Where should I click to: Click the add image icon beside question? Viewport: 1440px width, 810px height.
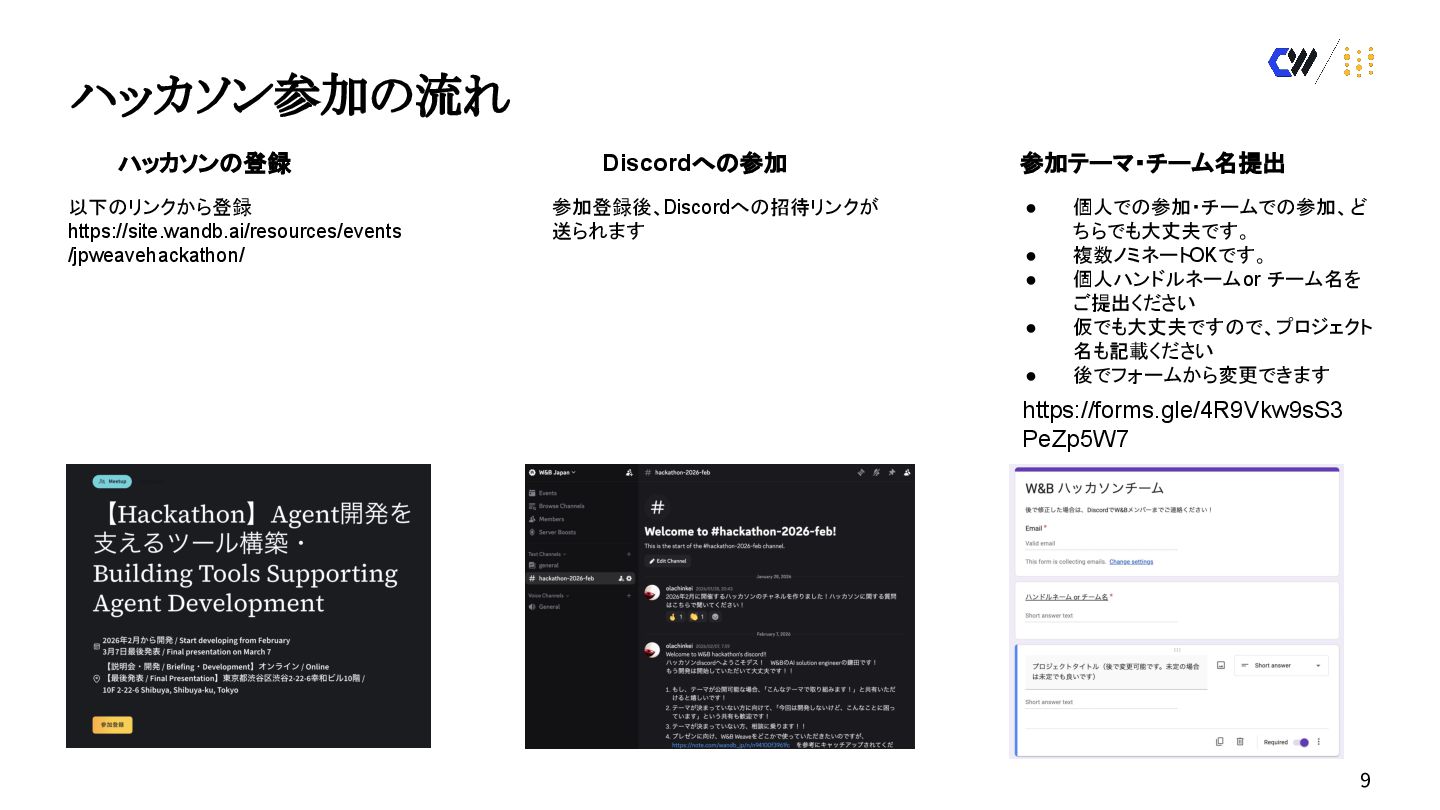[1221, 665]
